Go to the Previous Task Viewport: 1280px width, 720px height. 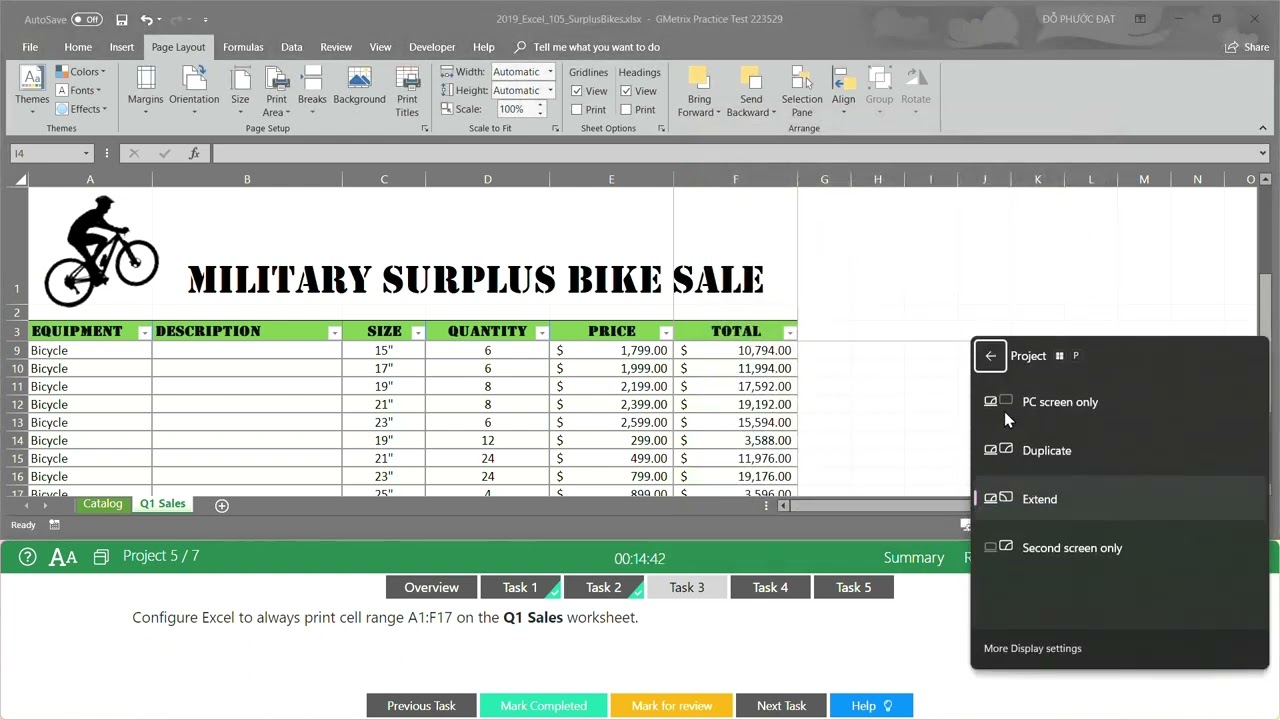[x=421, y=706]
